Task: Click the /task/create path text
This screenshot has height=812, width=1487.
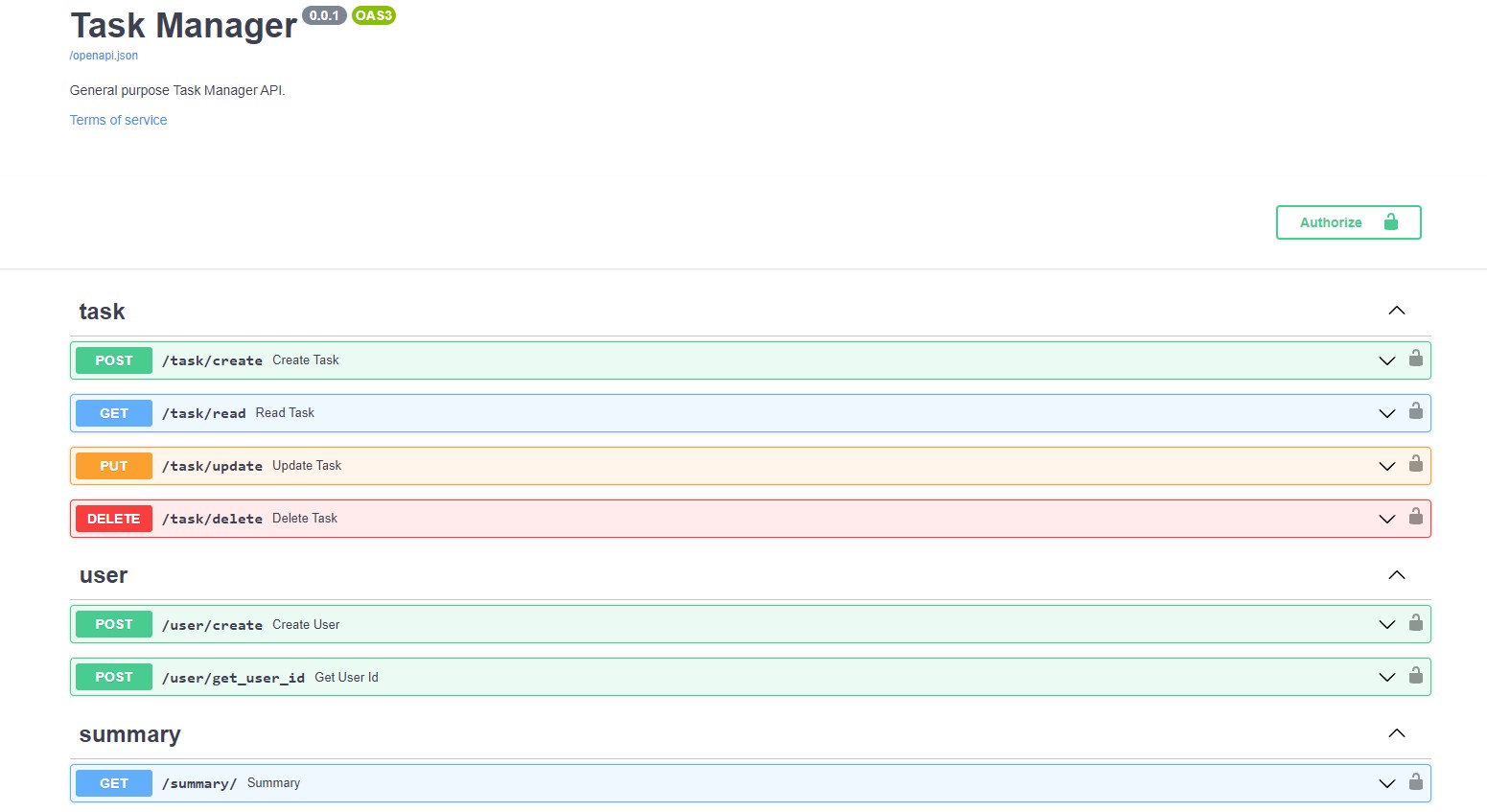Action: coord(212,360)
